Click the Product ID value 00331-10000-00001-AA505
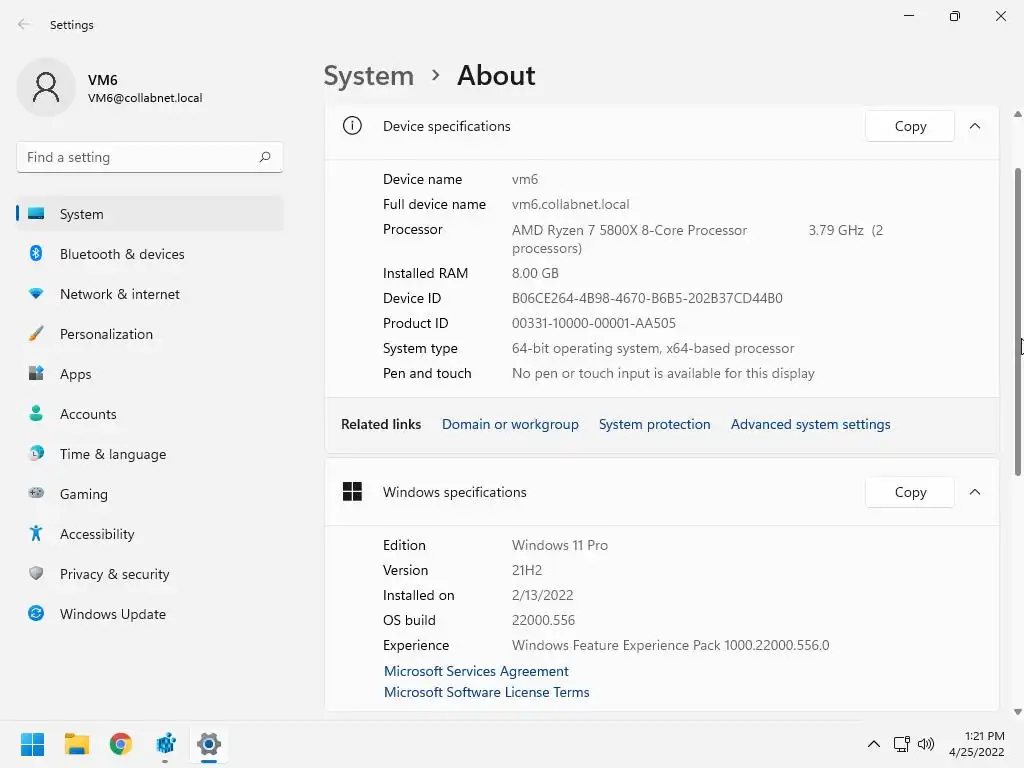The width and height of the screenshot is (1024, 768). (x=594, y=323)
